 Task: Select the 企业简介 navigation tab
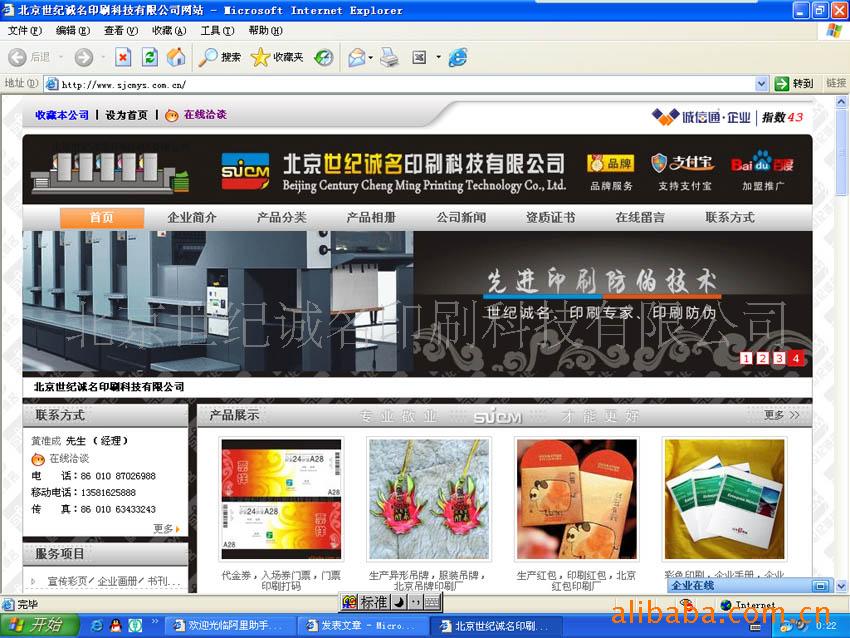[192, 218]
